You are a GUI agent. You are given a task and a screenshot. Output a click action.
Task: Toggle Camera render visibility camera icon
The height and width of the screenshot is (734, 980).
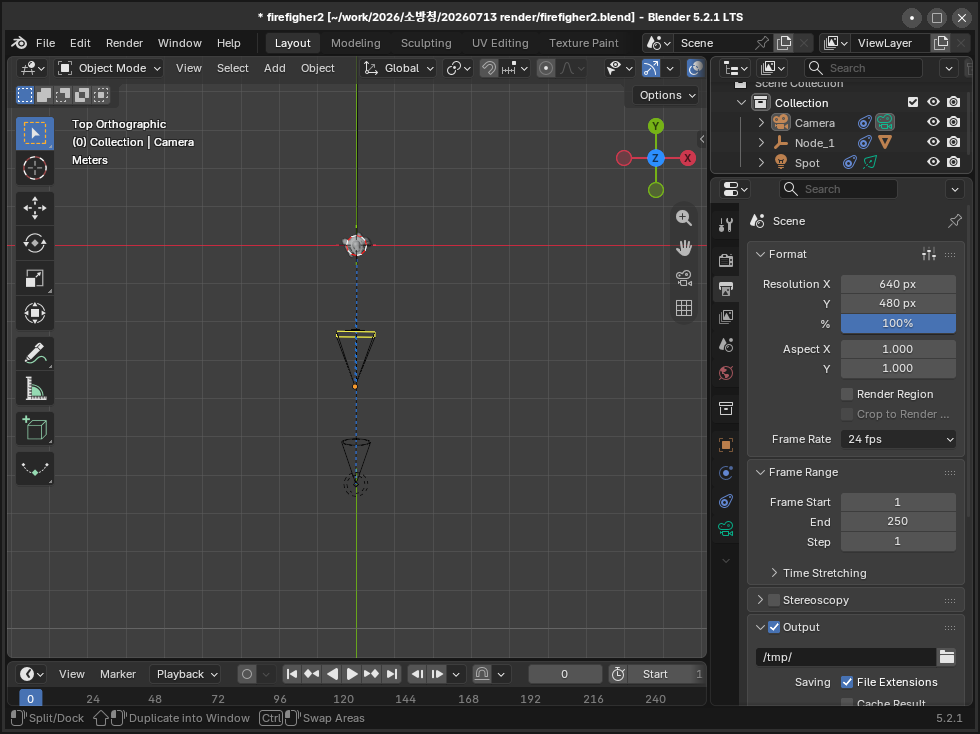[953, 123]
